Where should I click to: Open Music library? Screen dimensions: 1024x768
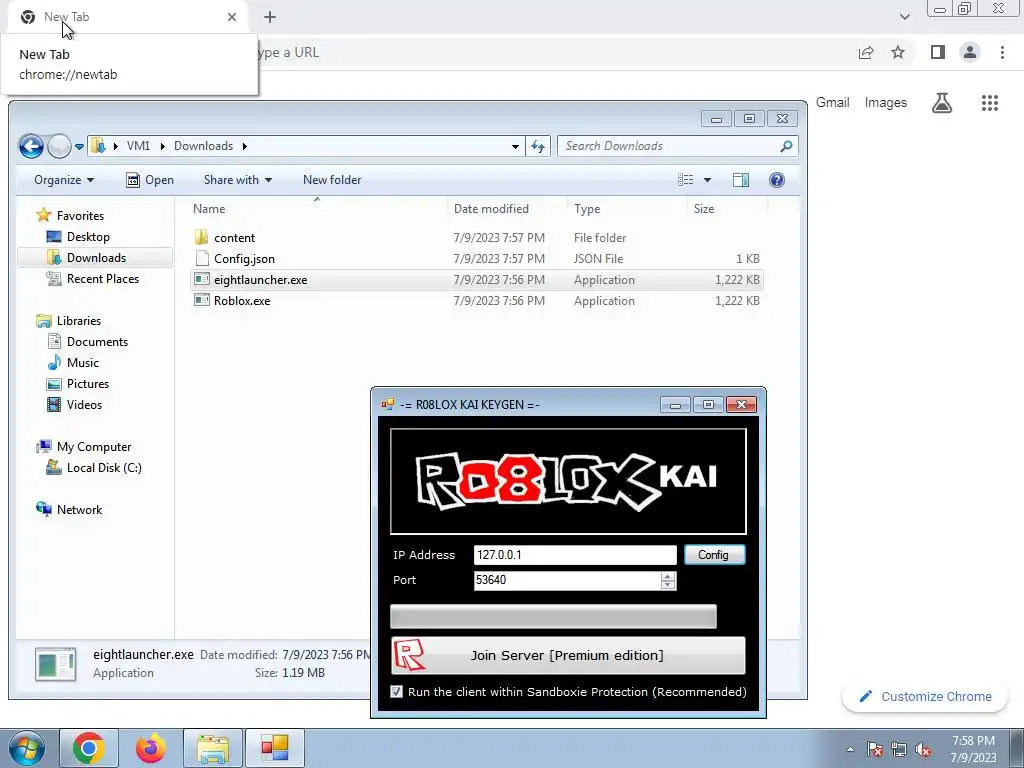[x=73, y=362]
